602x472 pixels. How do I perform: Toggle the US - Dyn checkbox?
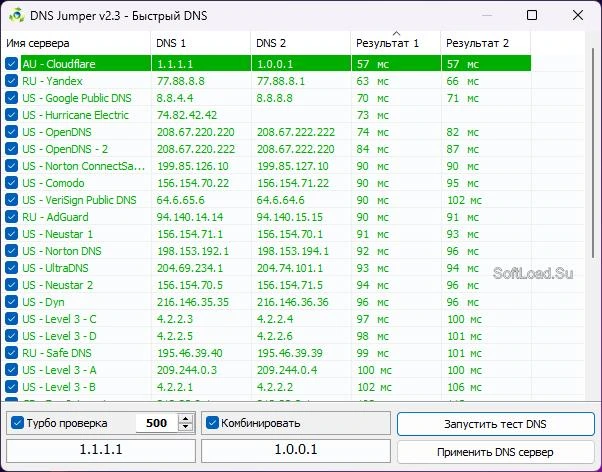pos(12,302)
